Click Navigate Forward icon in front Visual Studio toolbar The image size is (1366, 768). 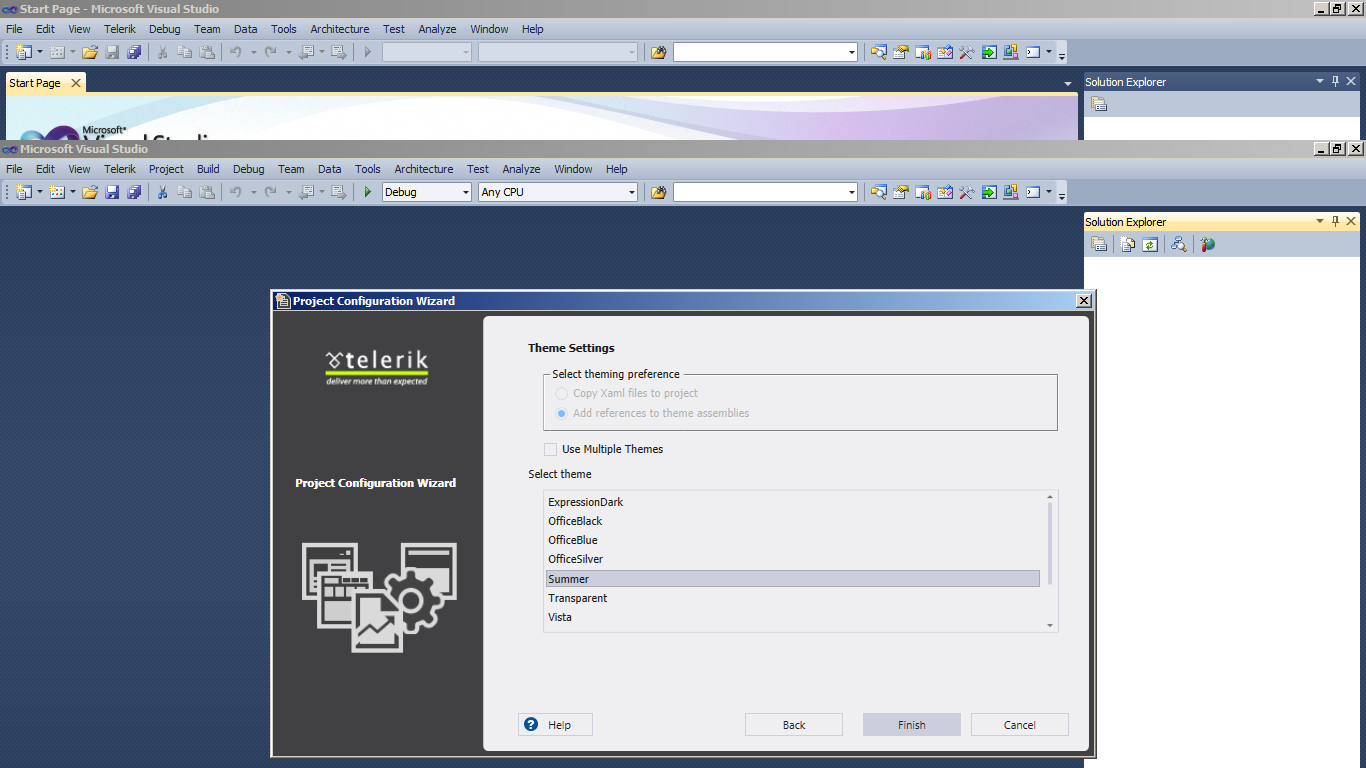[x=338, y=192]
